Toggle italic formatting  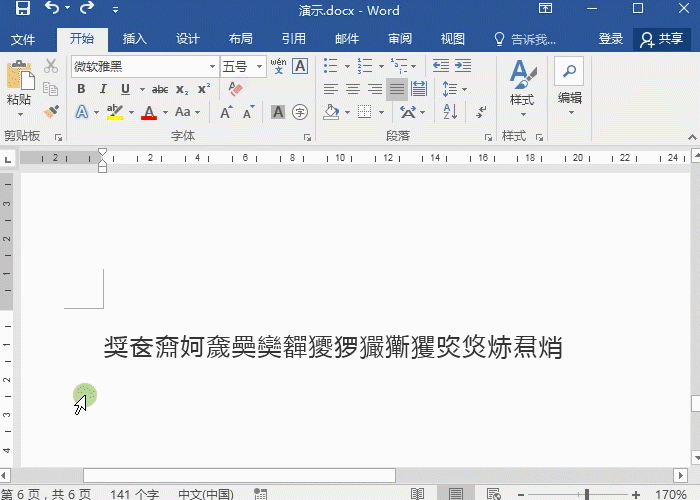pos(103,89)
